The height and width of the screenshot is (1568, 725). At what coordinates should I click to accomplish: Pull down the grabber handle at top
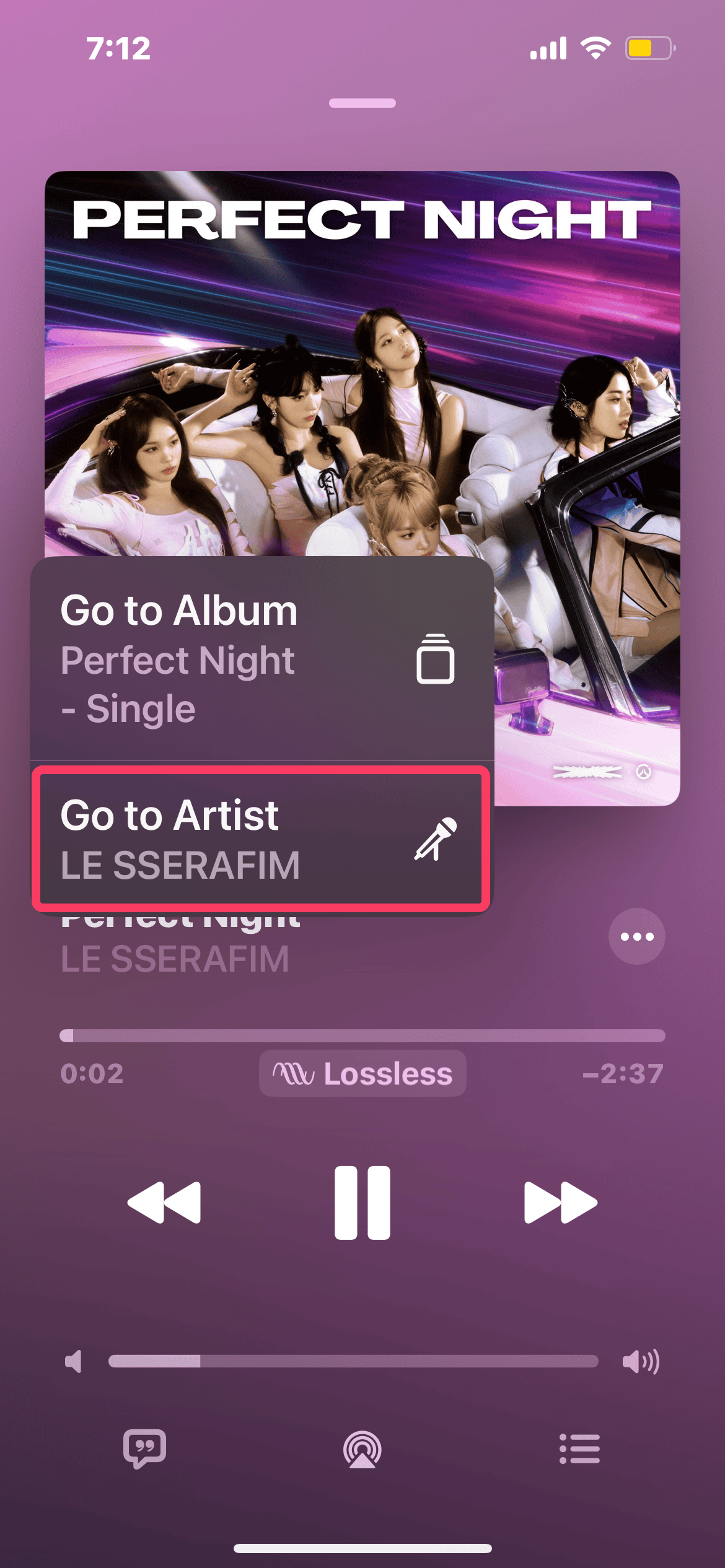(x=362, y=103)
